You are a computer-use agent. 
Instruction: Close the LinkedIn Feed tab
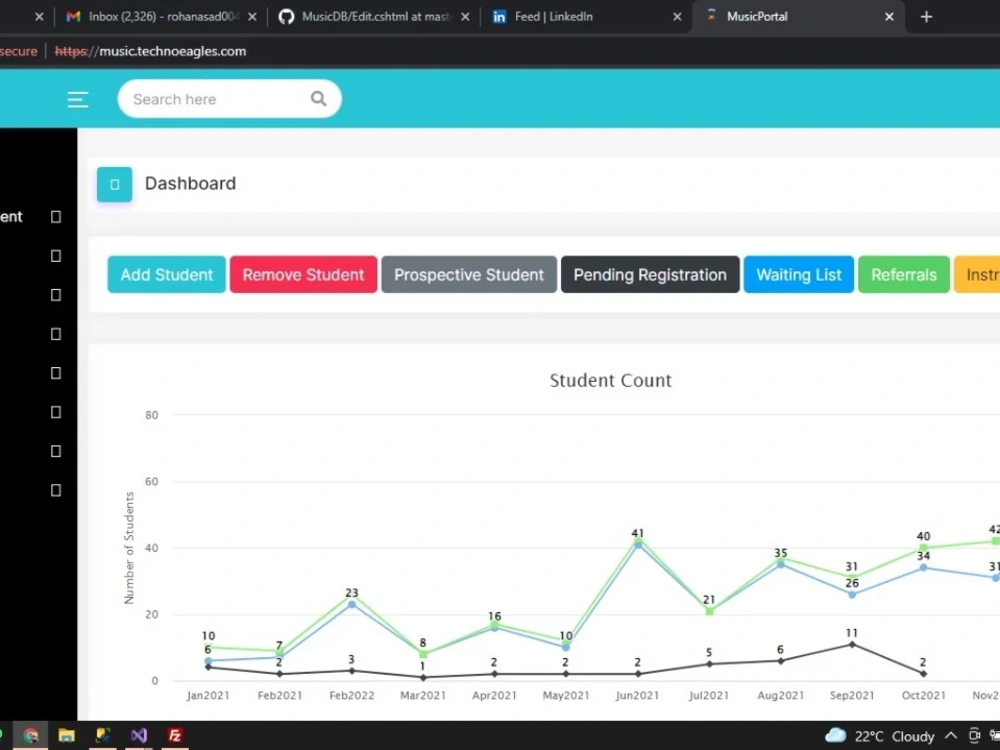point(677,17)
